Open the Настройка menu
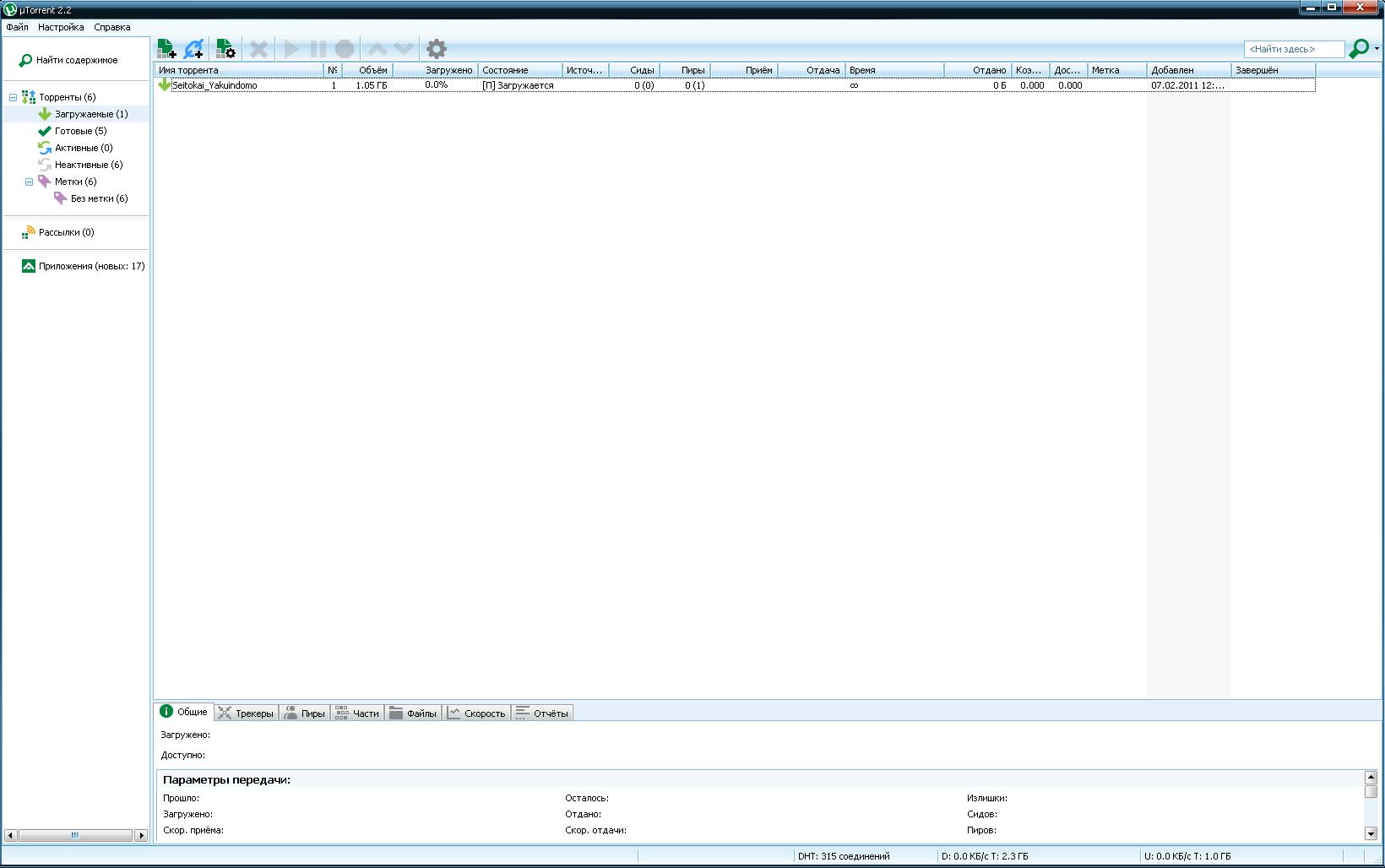Viewport: 1385px width, 868px height. [x=61, y=27]
